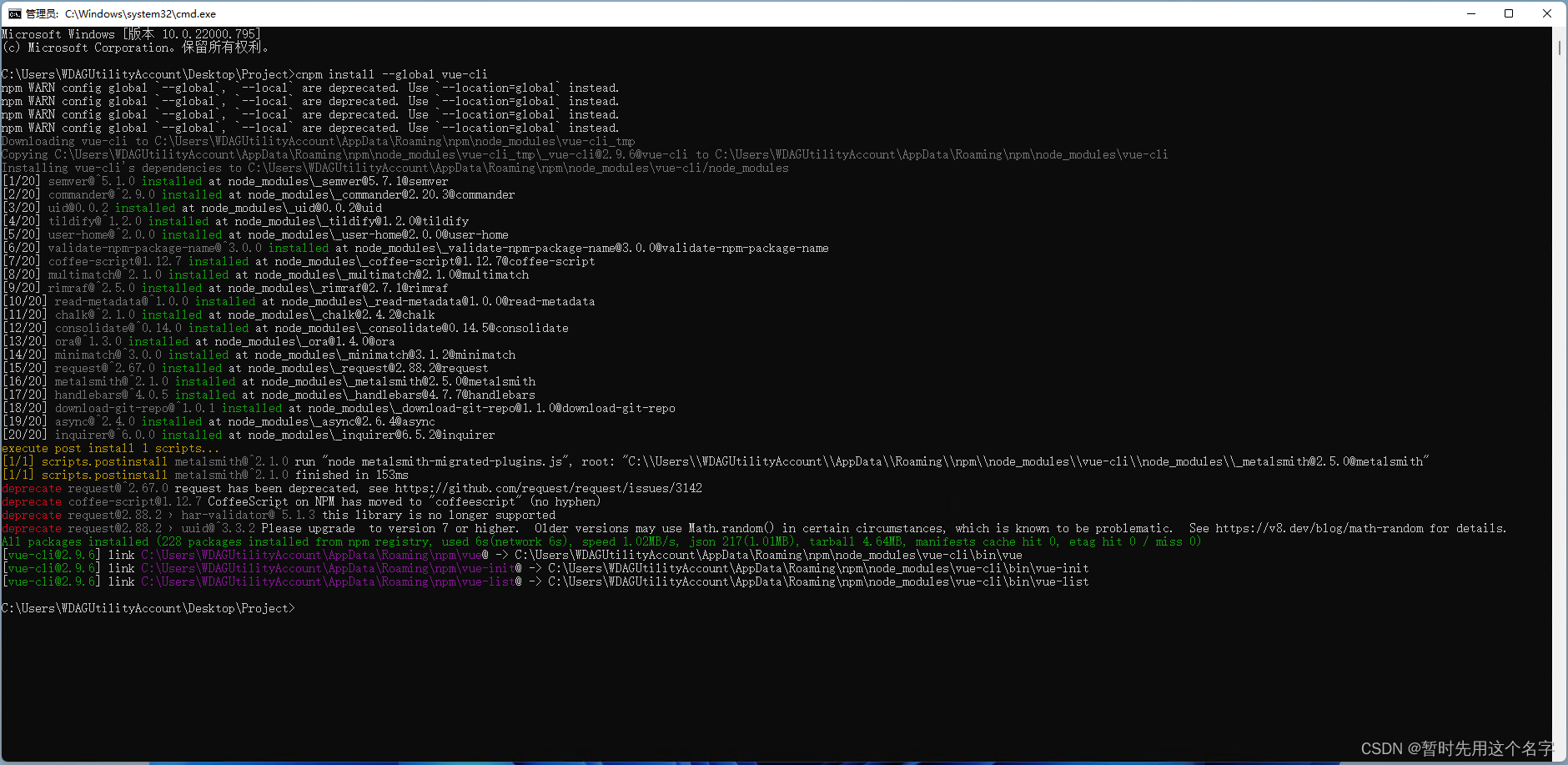The width and height of the screenshot is (1568, 765).
Task: Click the 'Downloading vue-cli to' line
Action: click(318, 141)
